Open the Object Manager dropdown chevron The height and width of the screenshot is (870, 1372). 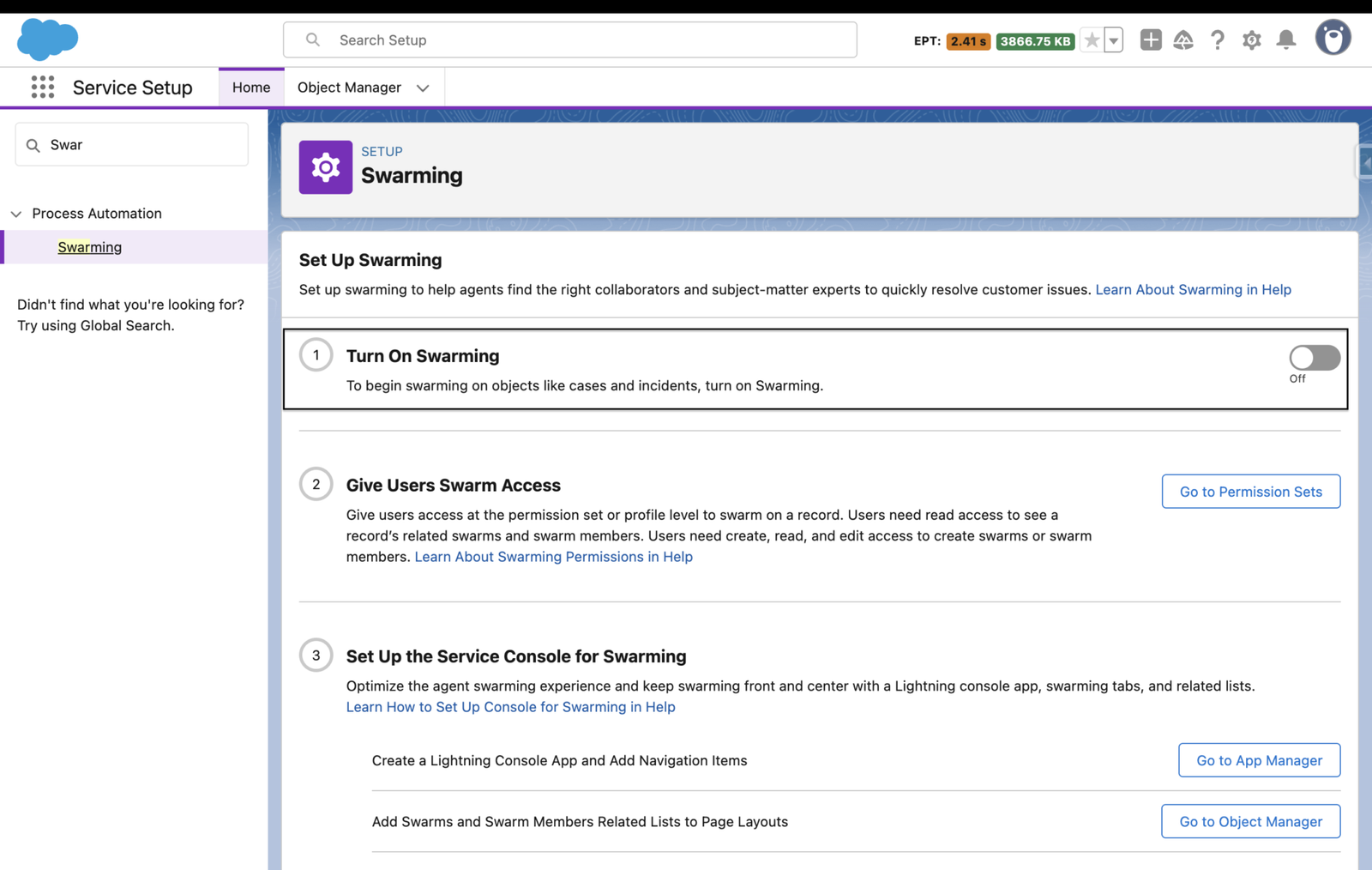click(422, 87)
